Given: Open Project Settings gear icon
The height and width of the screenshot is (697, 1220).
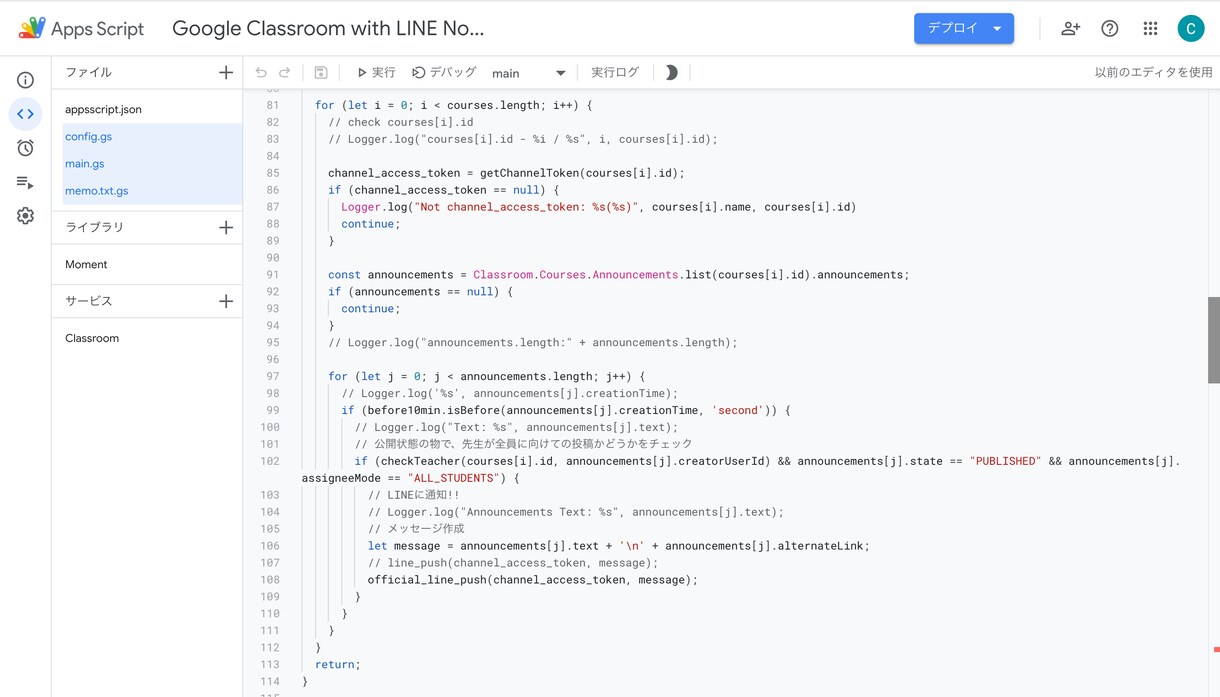Looking at the screenshot, I should pyautogui.click(x=26, y=216).
